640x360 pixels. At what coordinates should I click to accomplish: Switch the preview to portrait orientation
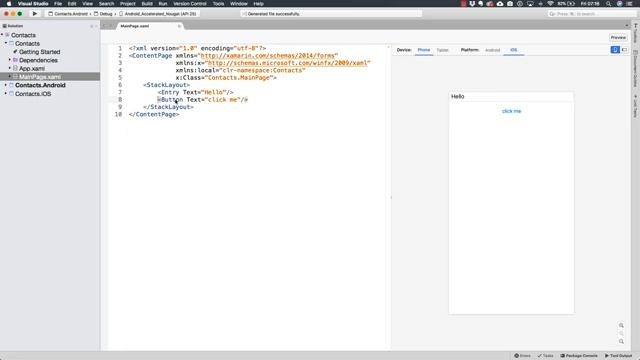click(x=615, y=49)
